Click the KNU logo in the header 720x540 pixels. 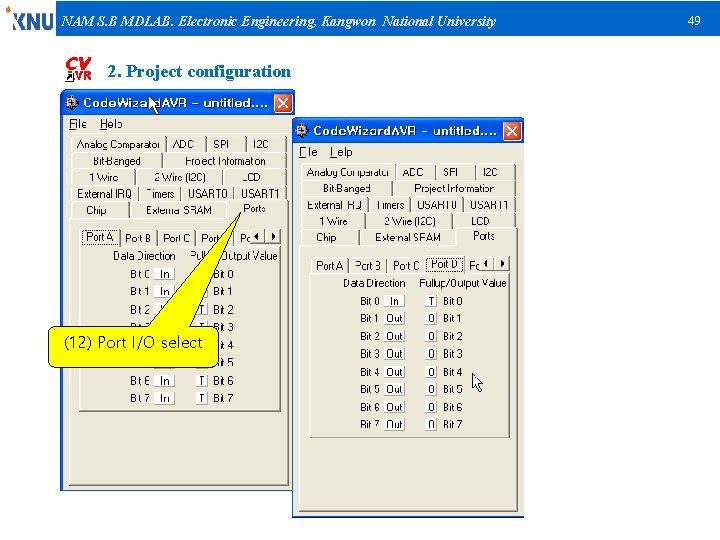tap(28, 19)
